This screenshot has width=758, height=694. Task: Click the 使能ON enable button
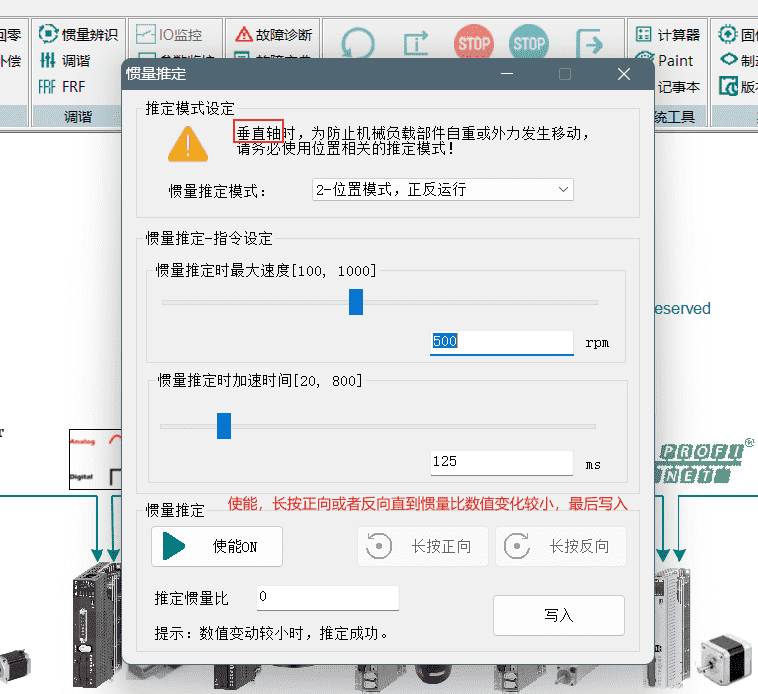click(217, 546)
